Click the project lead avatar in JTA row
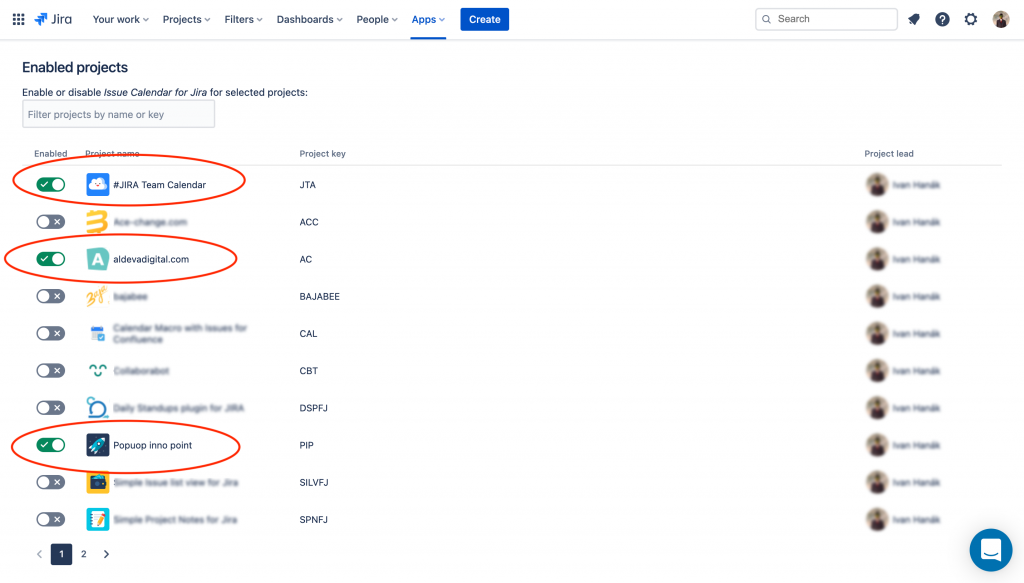The width and height of the screenshot is (1024, 583). [876, 185]
